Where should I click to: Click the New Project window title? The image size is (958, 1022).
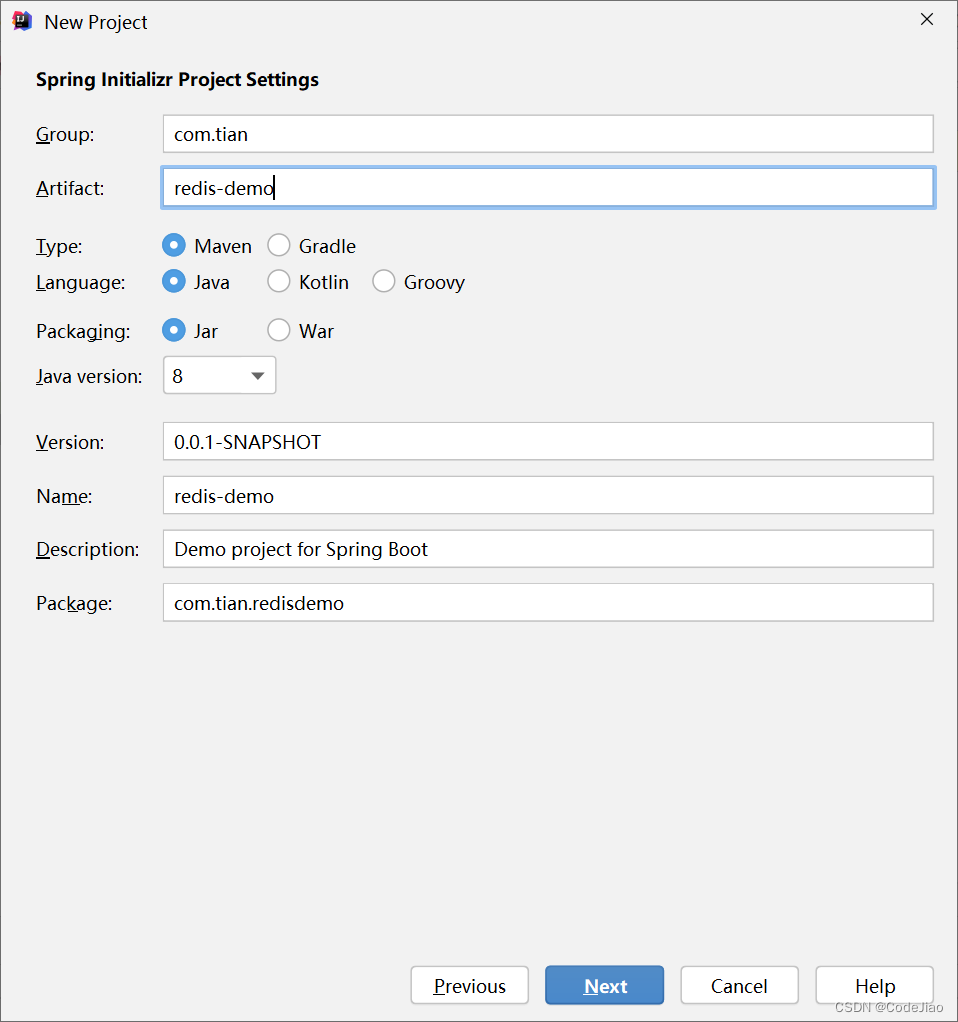(x=96, y=22)
